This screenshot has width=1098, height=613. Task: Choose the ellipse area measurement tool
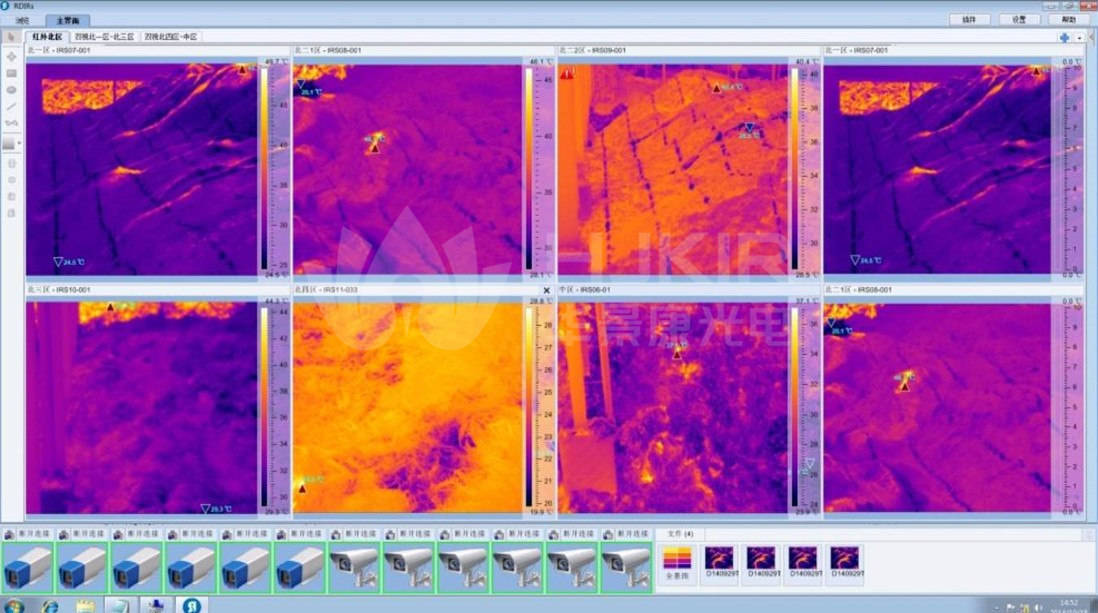click(11, 89)
